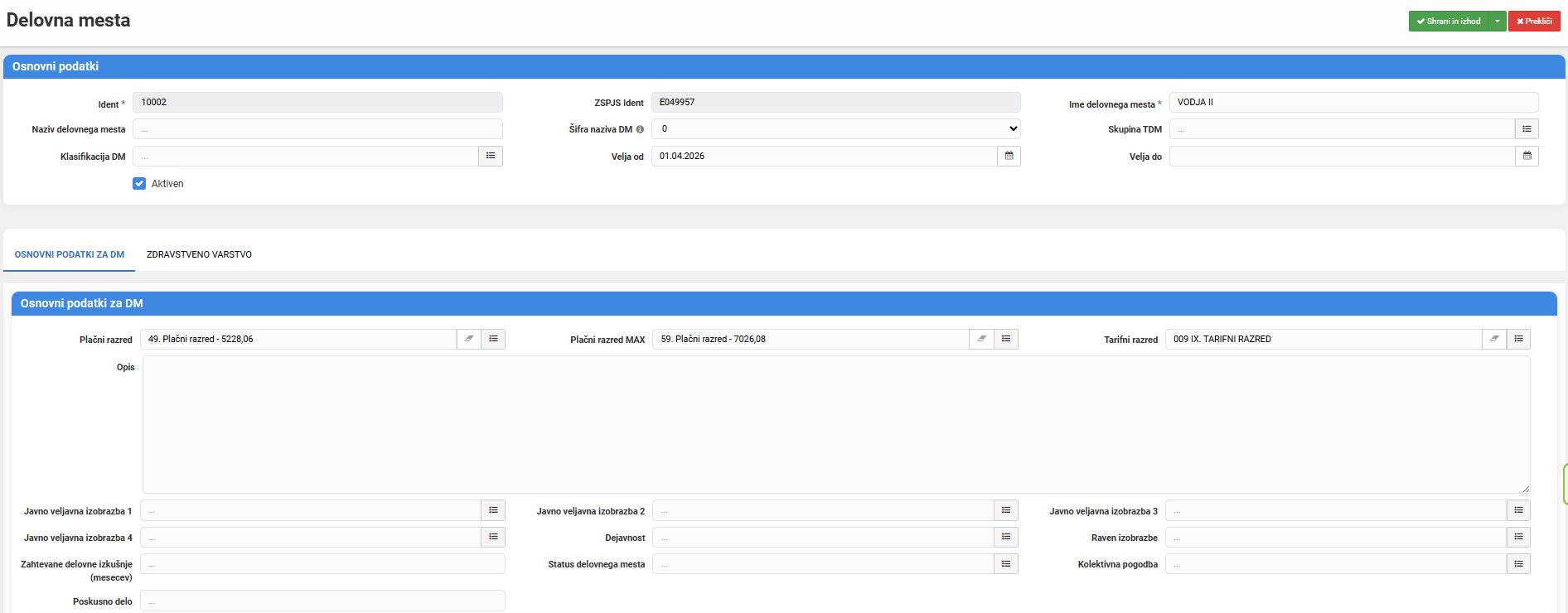This screenshot has width=1568, height=613.
Task: Click the red Prekliči button
Action: 1534,22
